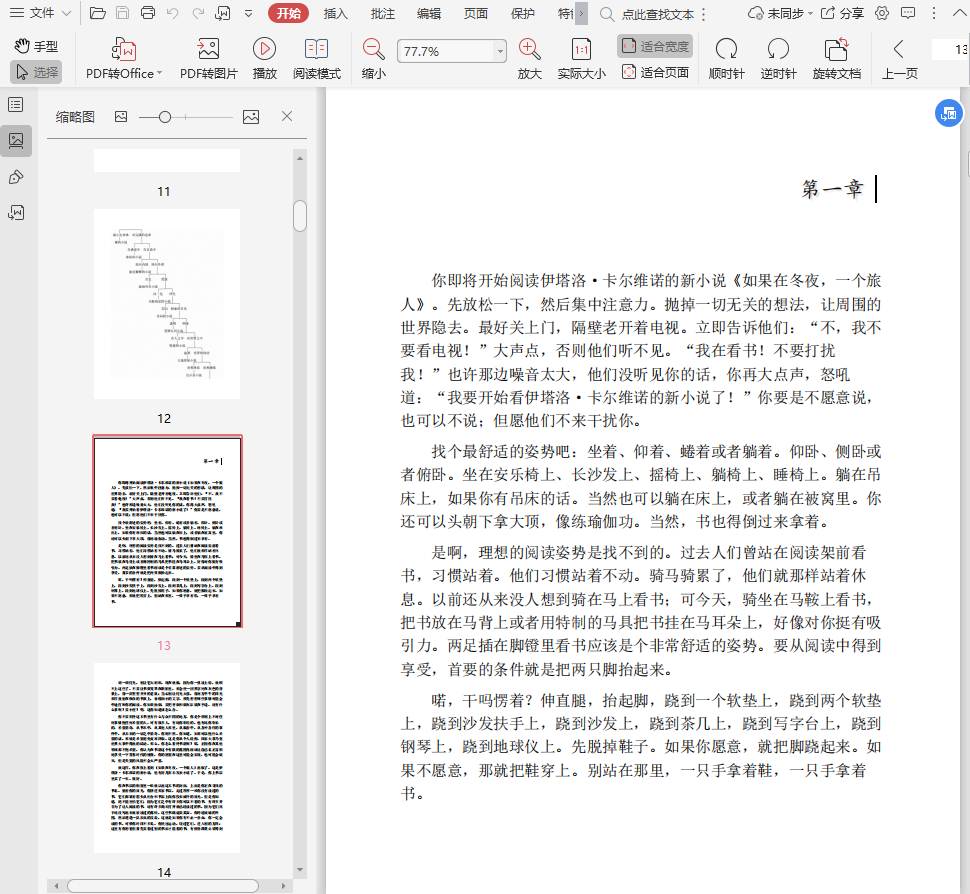Open the vertical dots more menu

click(x=934, y=13)
